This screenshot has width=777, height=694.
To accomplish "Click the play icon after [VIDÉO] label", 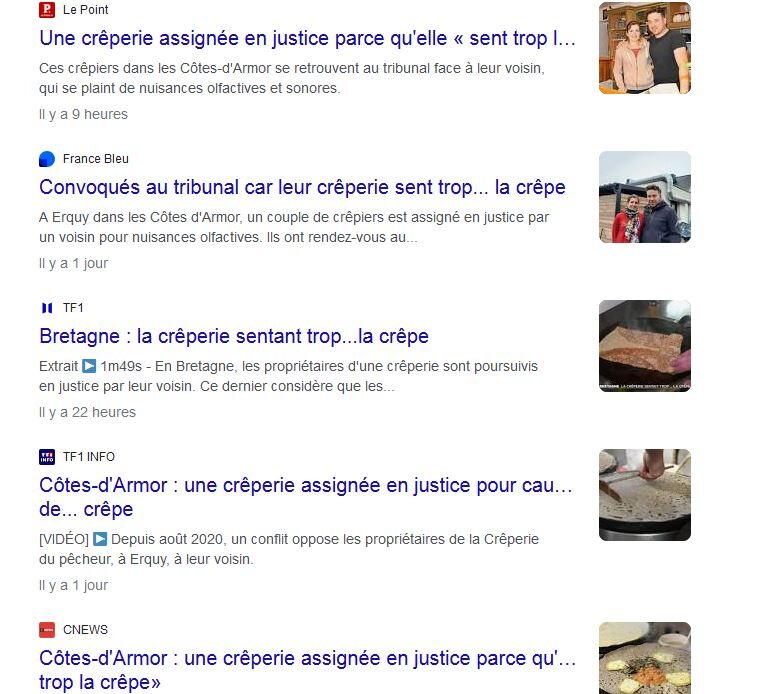I will pyautogui.click(x=100, y=539).
